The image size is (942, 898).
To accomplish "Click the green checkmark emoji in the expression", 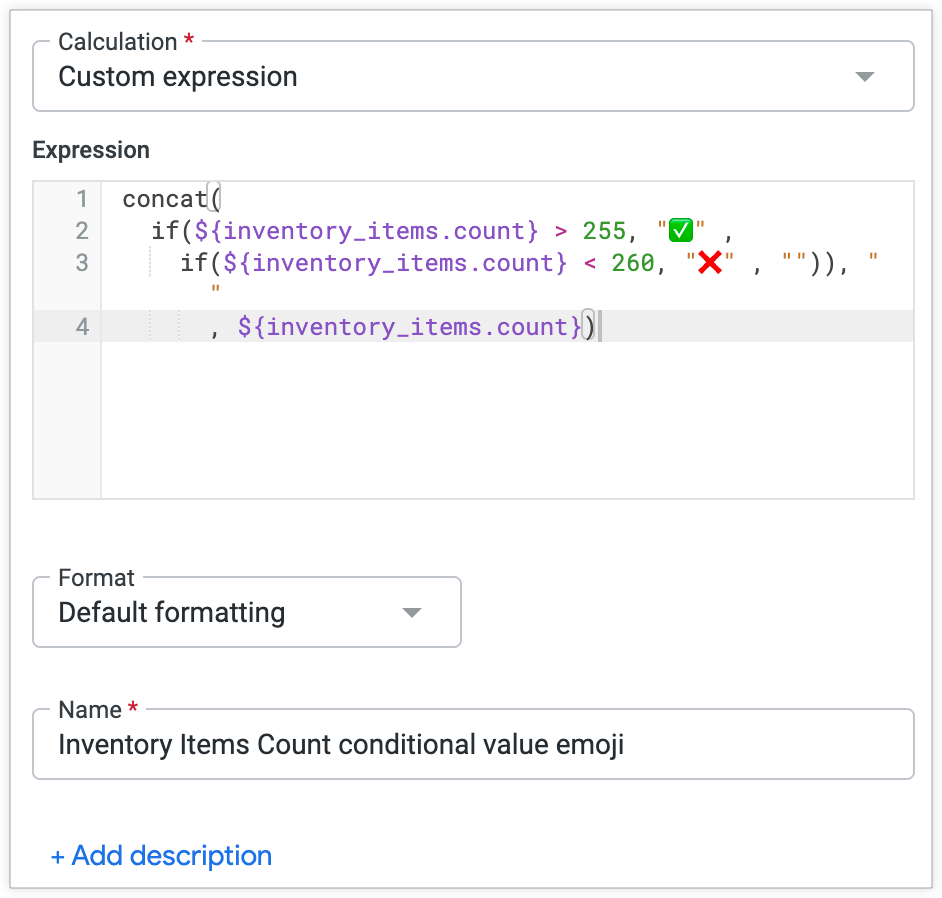I will tap(680, 229).
